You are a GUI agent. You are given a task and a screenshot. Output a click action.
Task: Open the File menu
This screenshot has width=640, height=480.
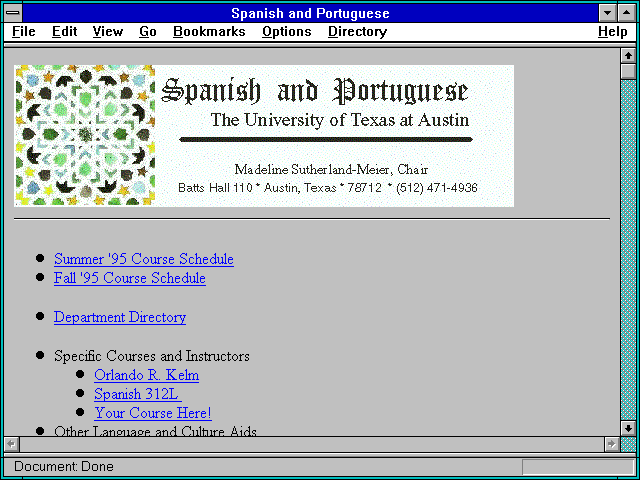24,32
